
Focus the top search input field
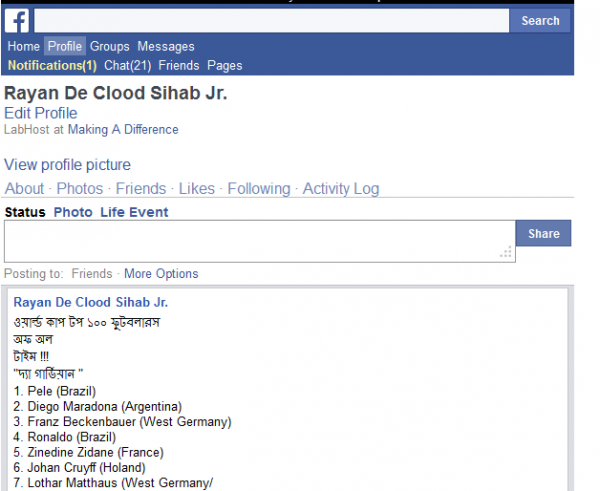pos(271,21)
